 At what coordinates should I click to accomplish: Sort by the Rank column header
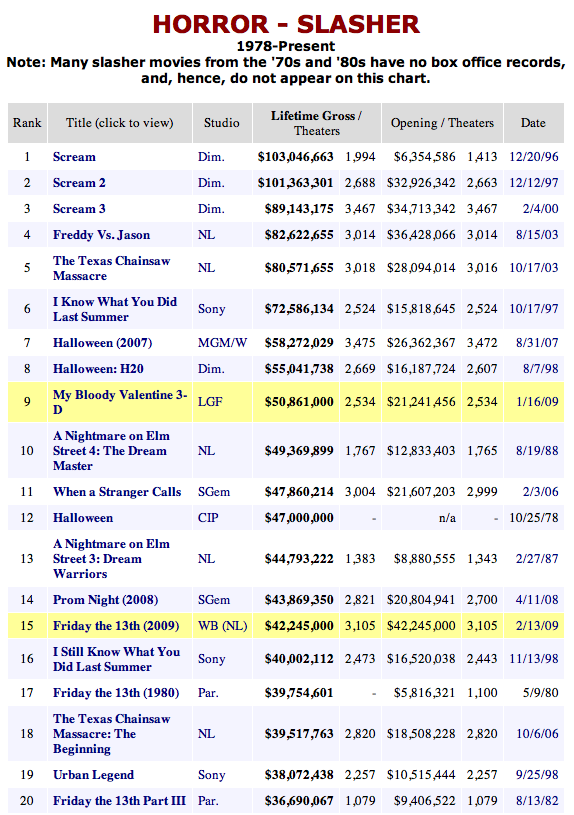[x=27, y=123]
